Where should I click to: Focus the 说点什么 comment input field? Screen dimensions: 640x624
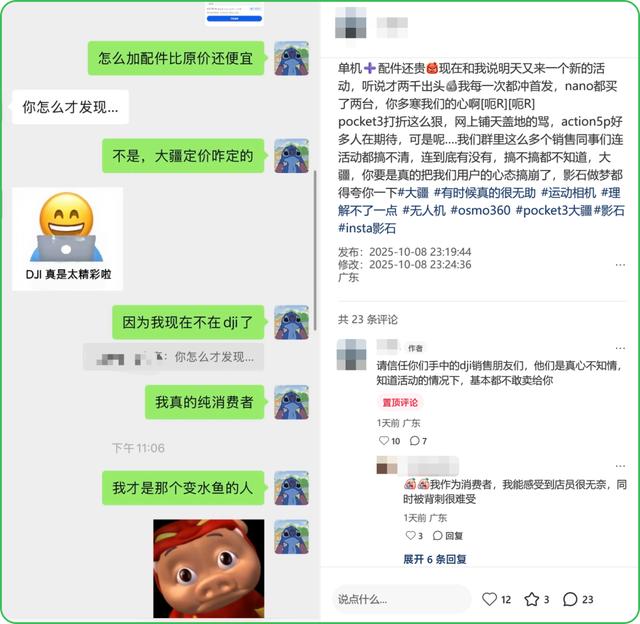coord(402,599)
